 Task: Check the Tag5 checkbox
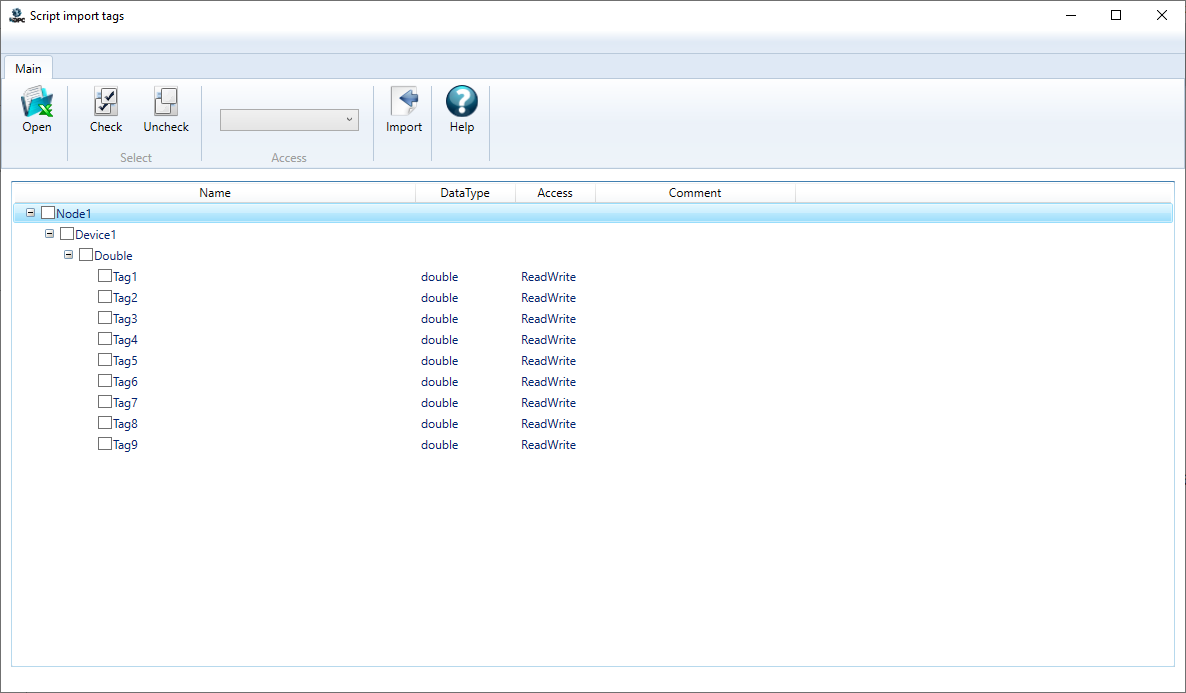coord(104,359)
